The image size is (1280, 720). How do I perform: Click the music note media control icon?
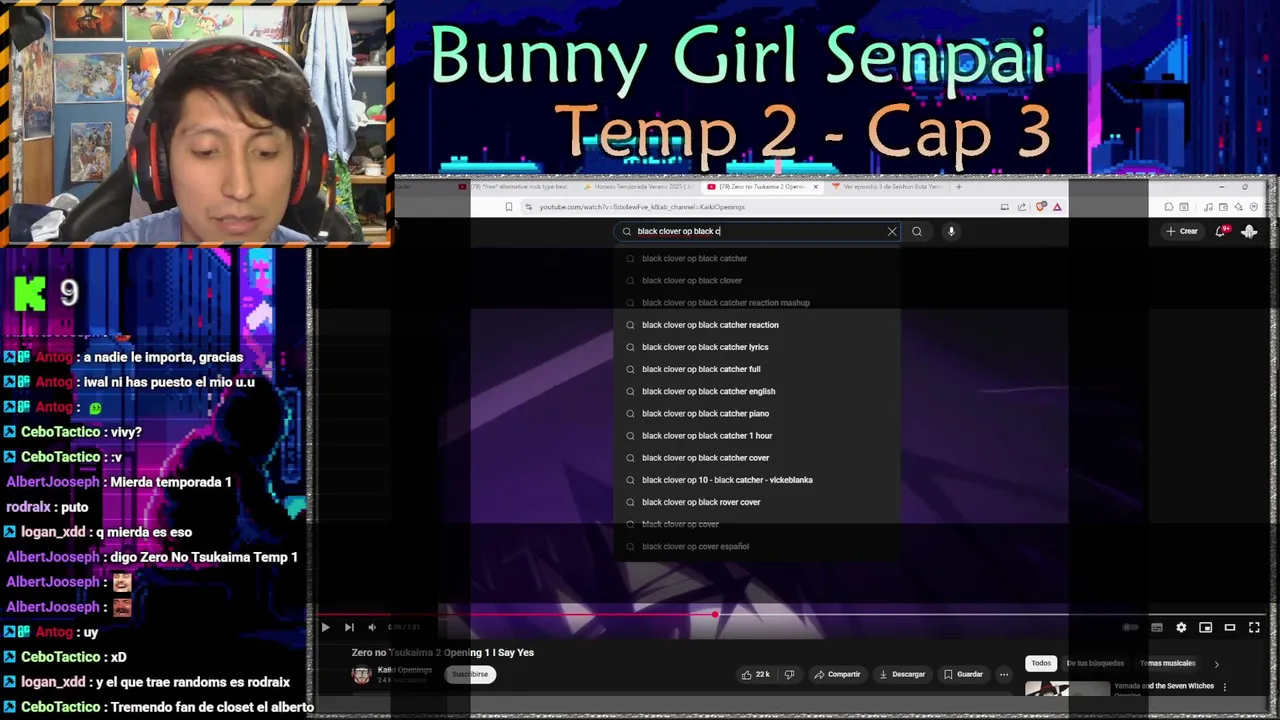pyautogui.click(x=1208, y=207)
